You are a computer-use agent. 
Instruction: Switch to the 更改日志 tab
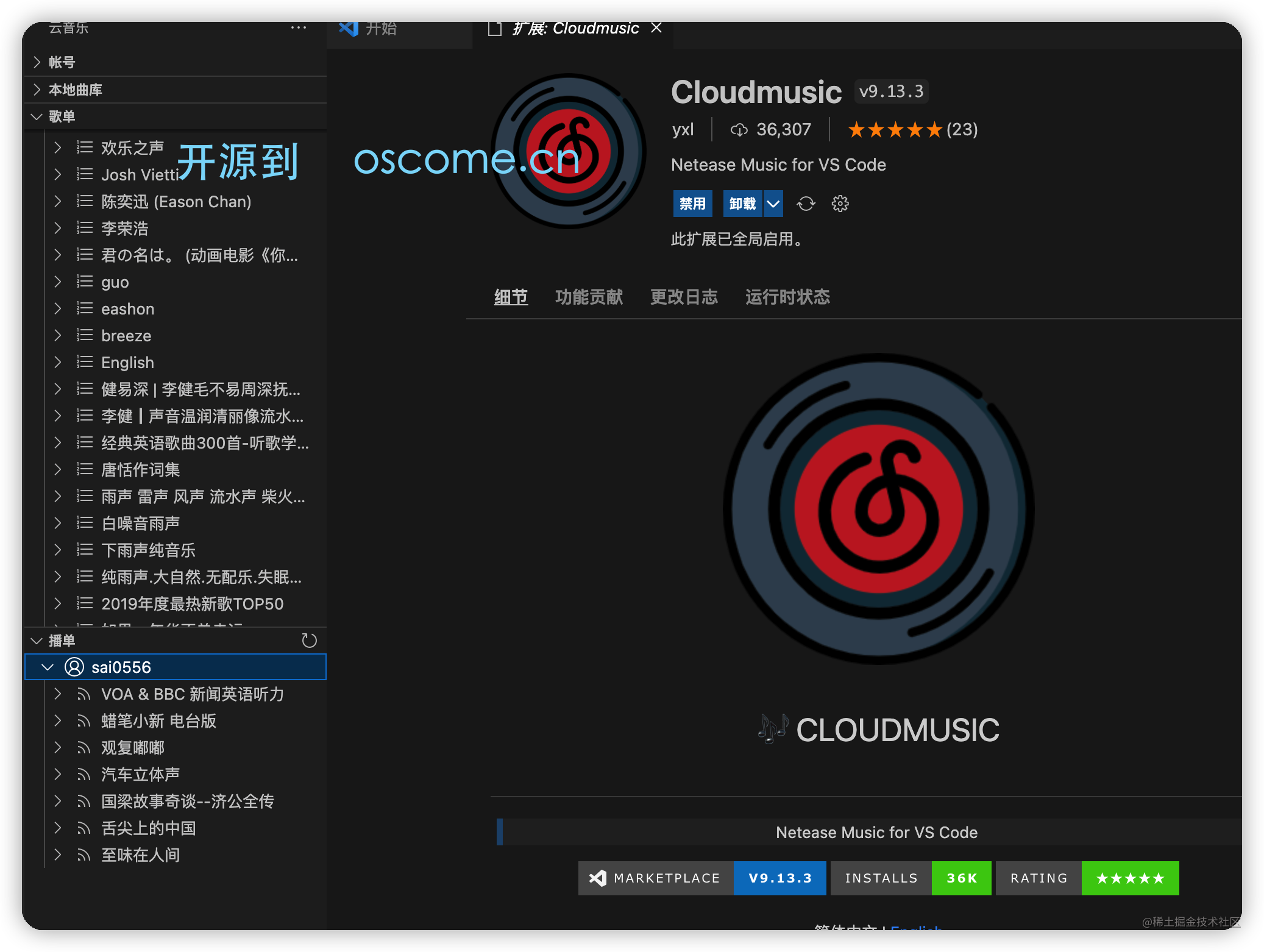coord(684,297)
